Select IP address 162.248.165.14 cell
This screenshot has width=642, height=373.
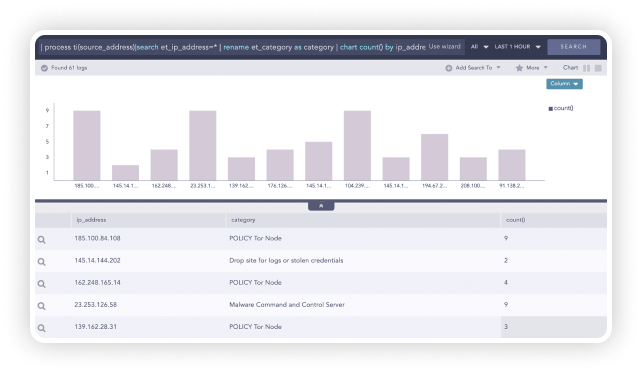(x=97, y=283)
